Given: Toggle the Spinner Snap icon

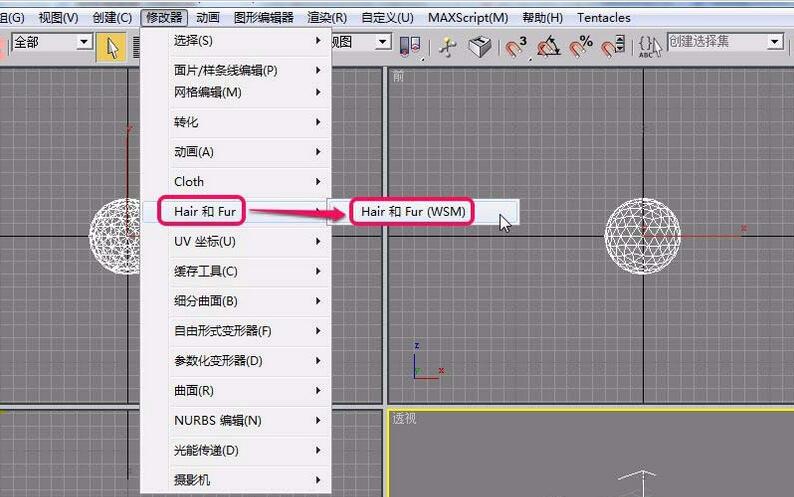Looking at the screenshot, I should (x=613, y=47).
